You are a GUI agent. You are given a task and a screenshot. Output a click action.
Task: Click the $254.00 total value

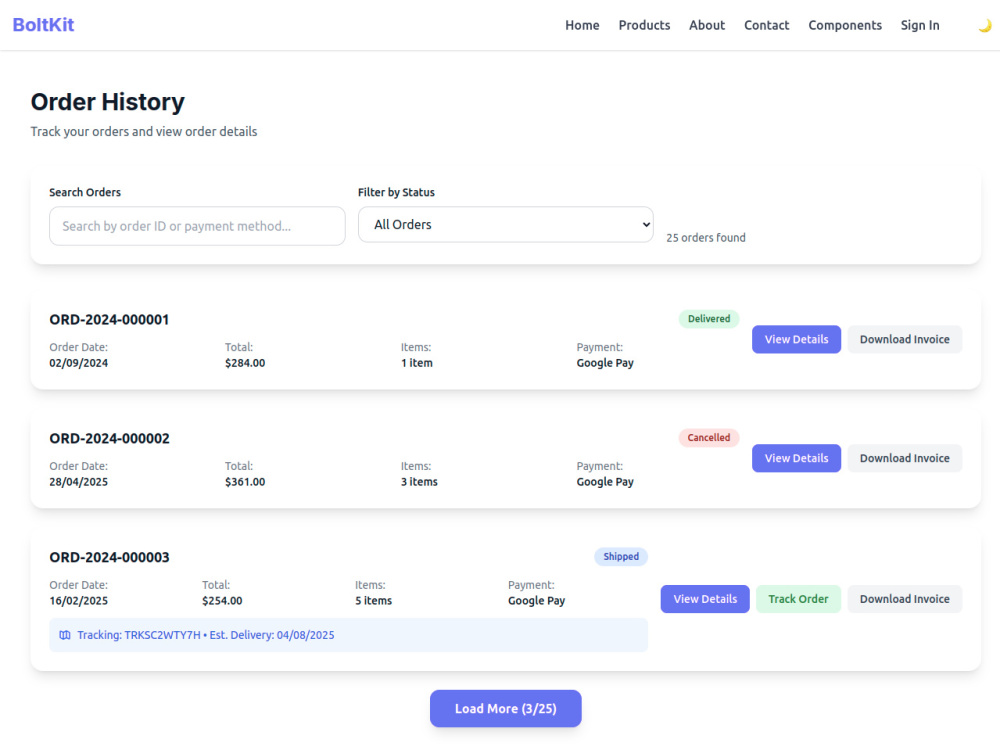pyautogui.click(x=222, y=601)
